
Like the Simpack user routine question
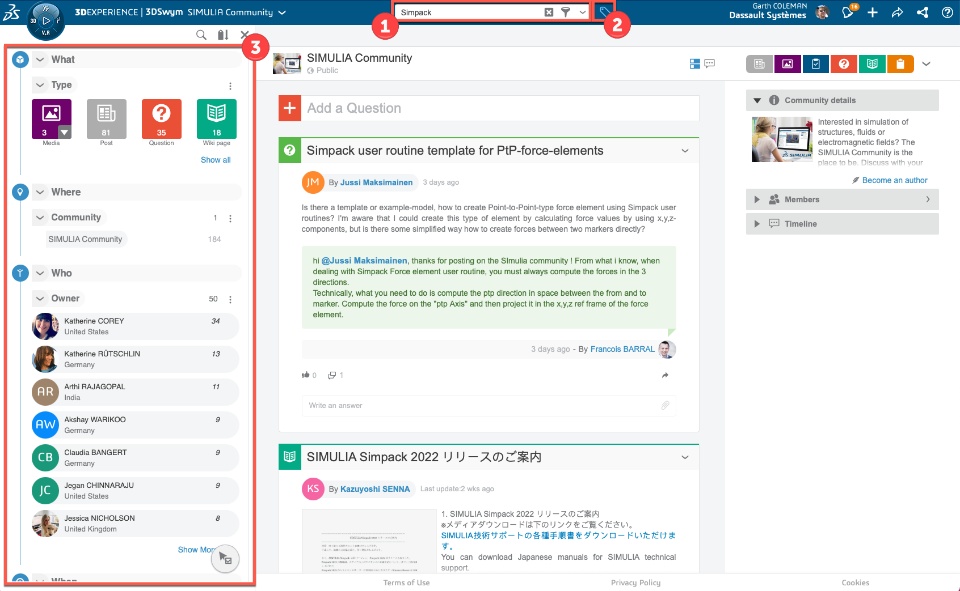click(x=306, y=375)
